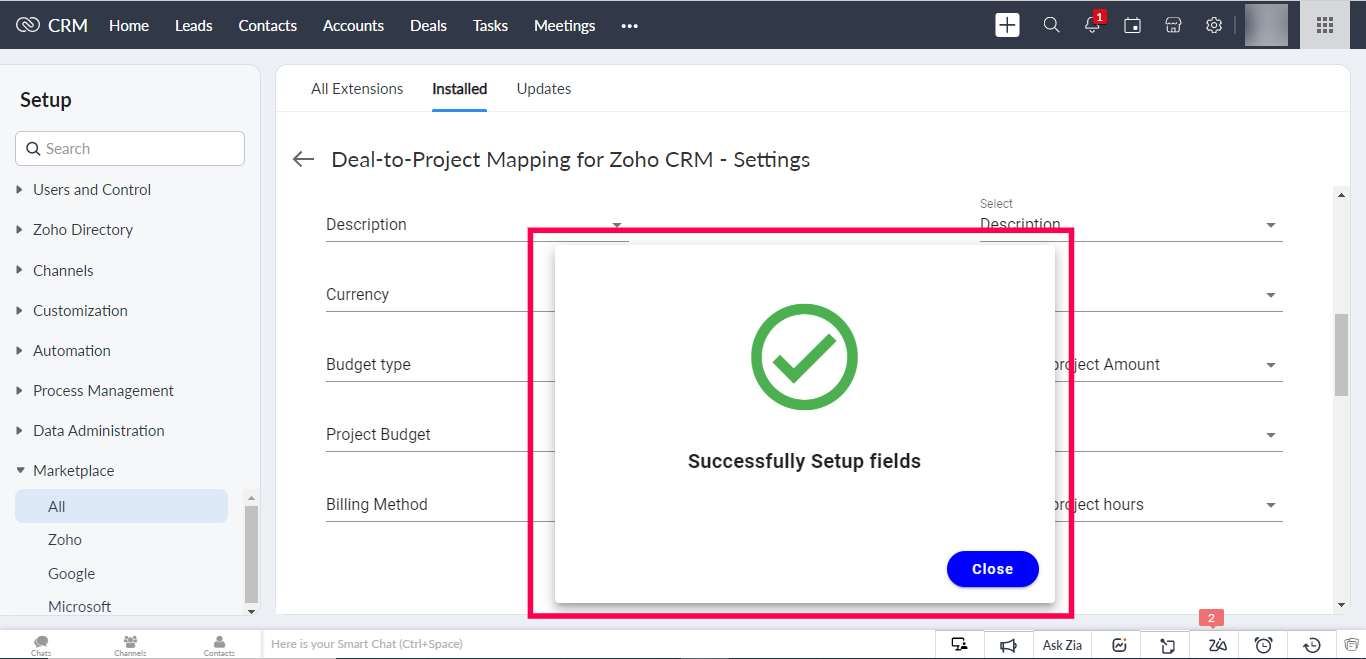Screen dimensions: 1366x659
Task: Open the Description dropdown under the Select label
Action: (1131, 225)
